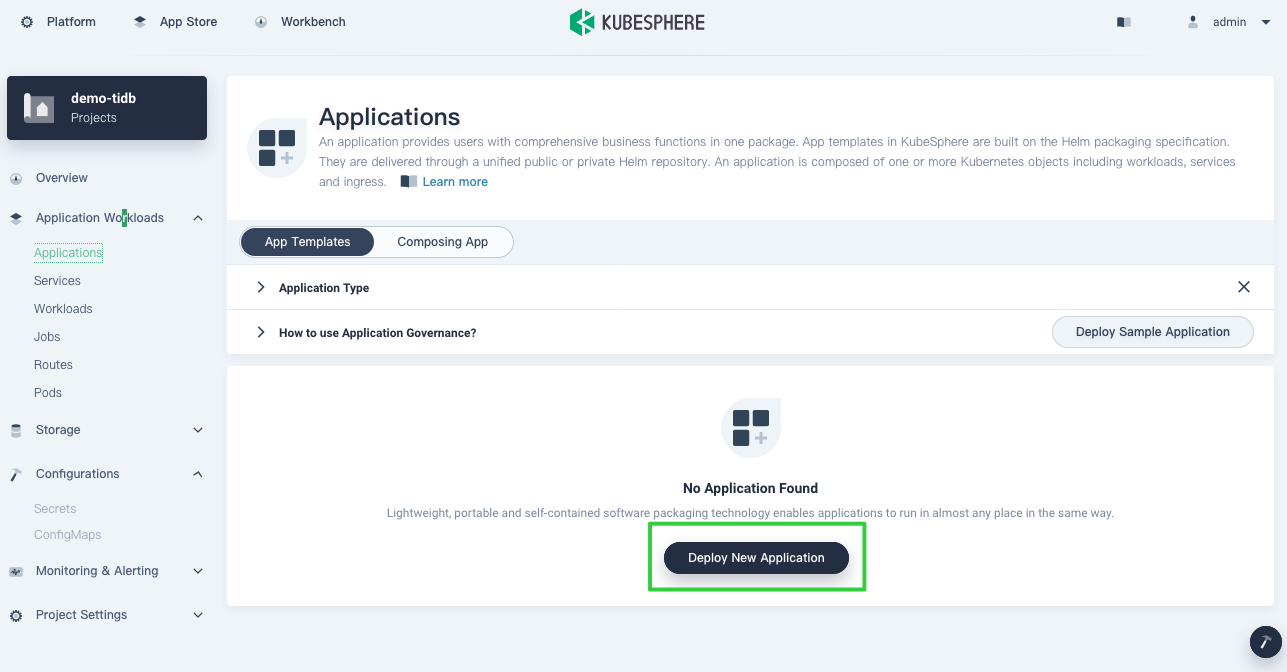This screenshot has height=672, width=1287.
Task: Click the Monitoring & Alerting icon
Action: click(x=15, y=571)
